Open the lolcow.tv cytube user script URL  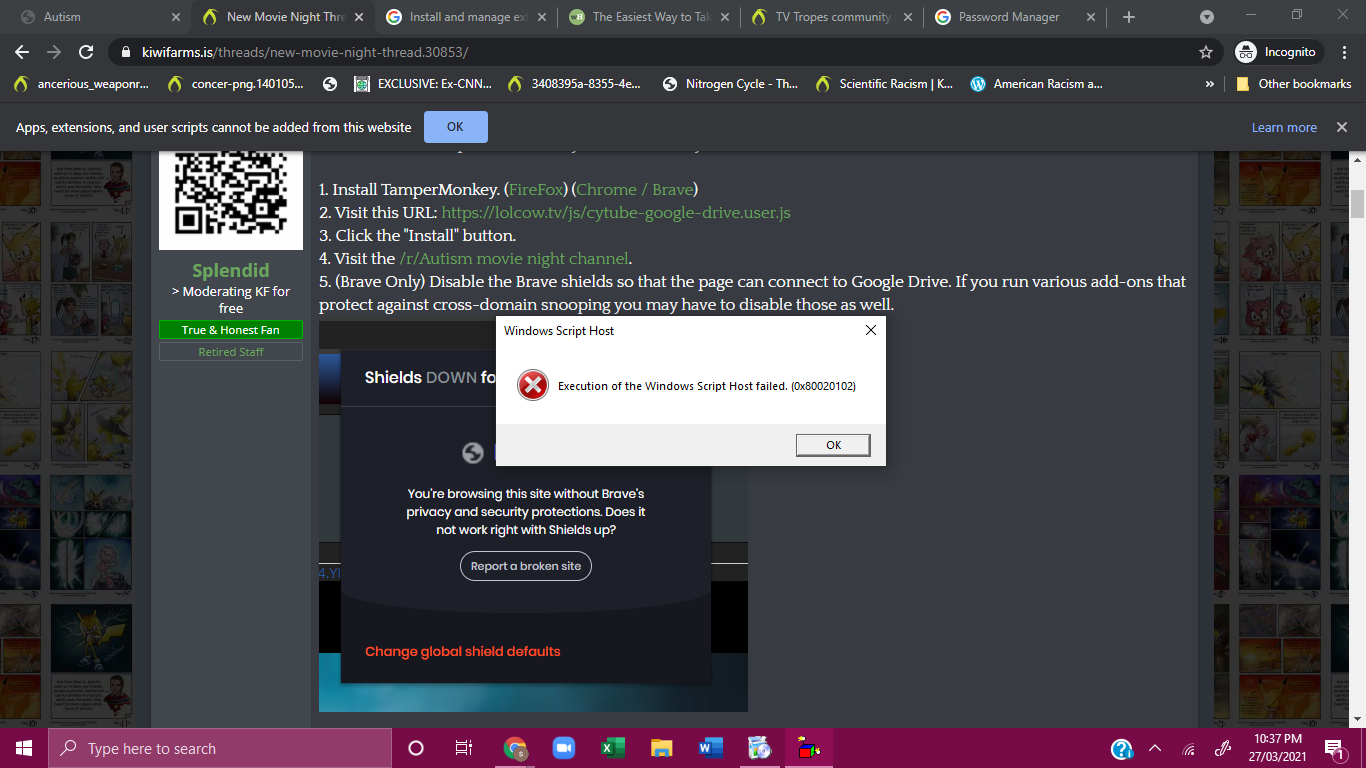(x=616, y=212)
